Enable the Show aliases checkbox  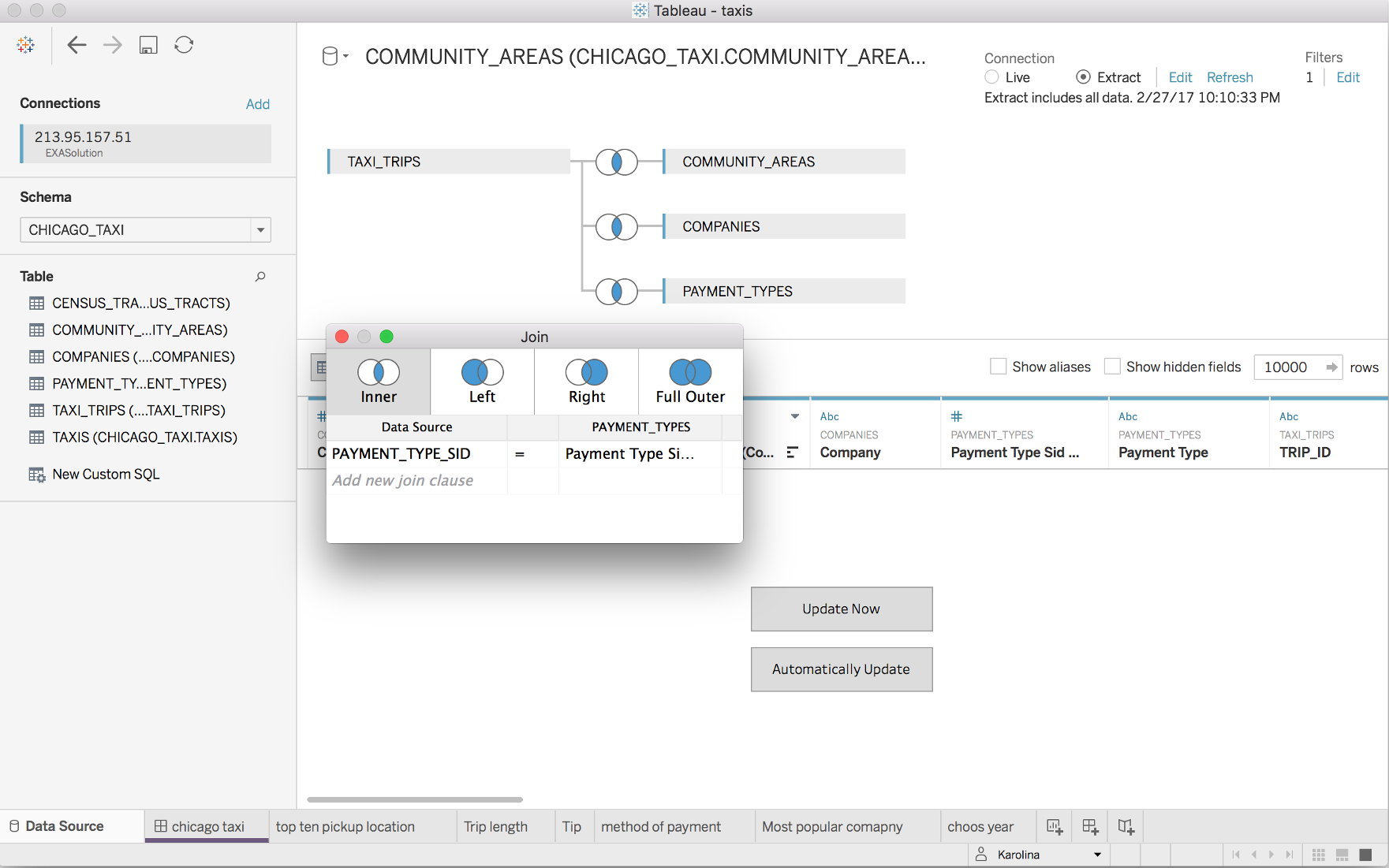tap(999, 367)
